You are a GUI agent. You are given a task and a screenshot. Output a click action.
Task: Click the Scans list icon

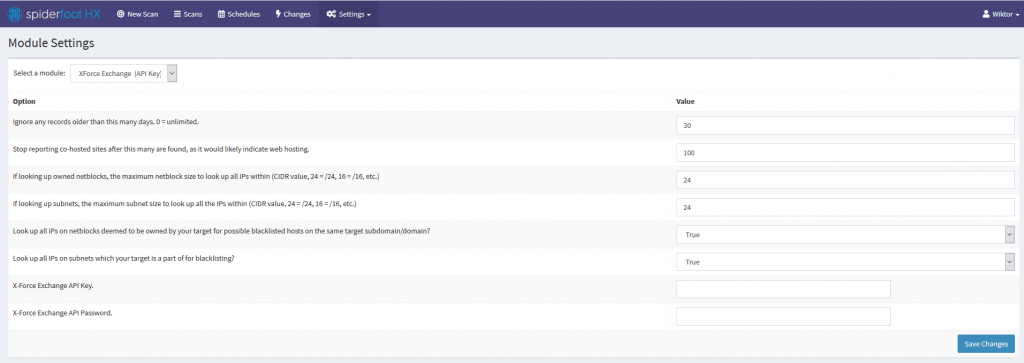point(178,14)
